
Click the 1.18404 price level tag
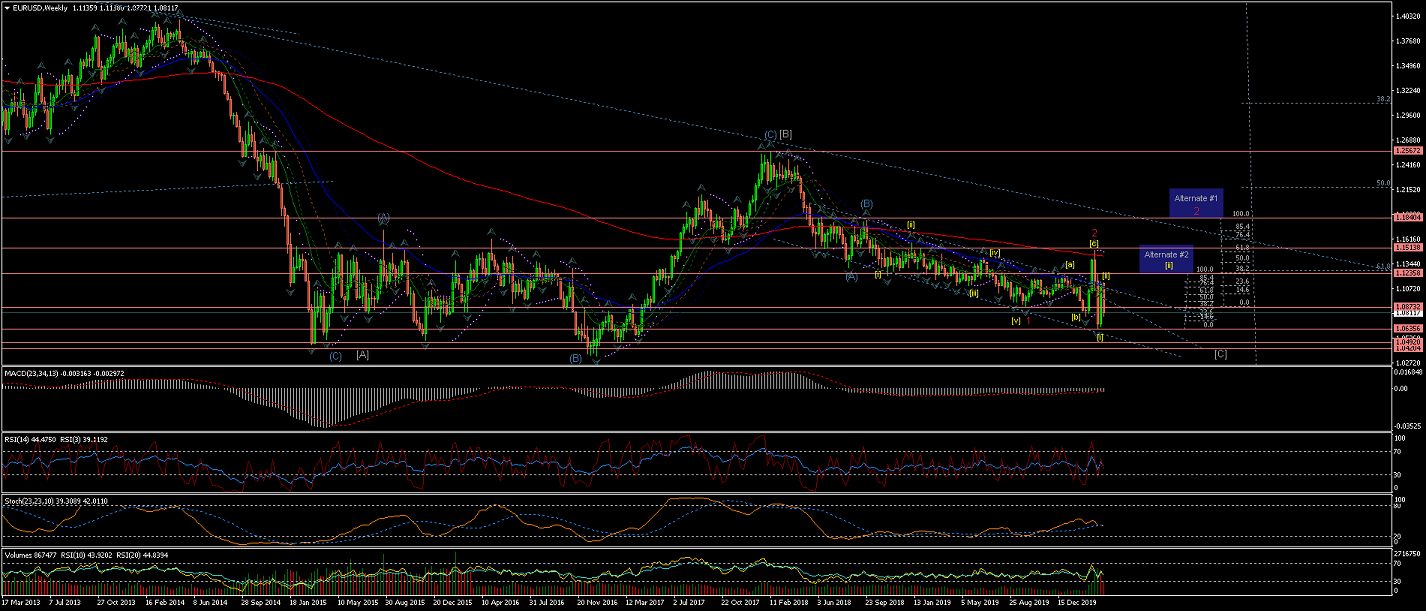(1408, 216)
